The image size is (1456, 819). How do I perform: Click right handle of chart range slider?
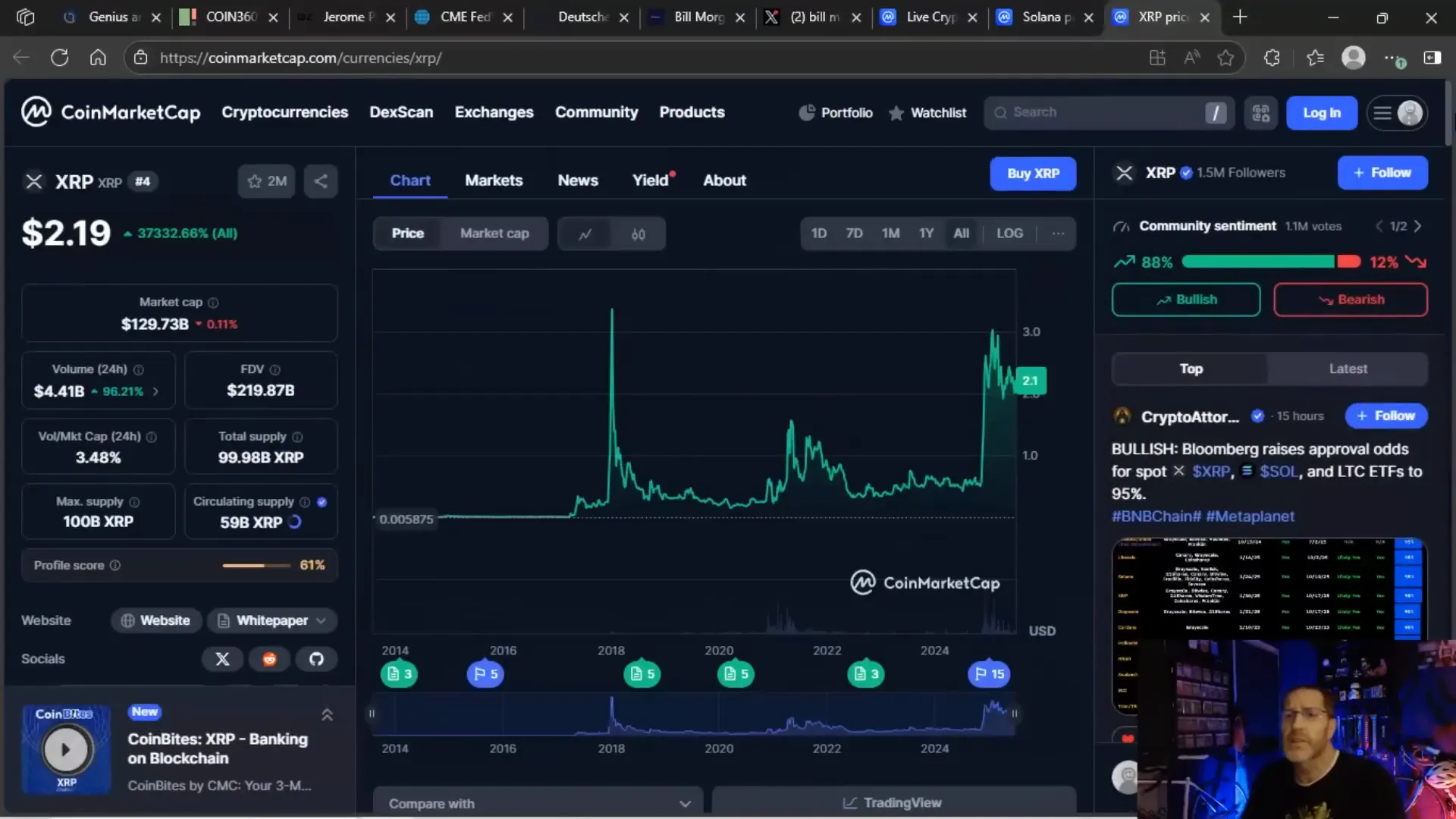click(1014, 714)
